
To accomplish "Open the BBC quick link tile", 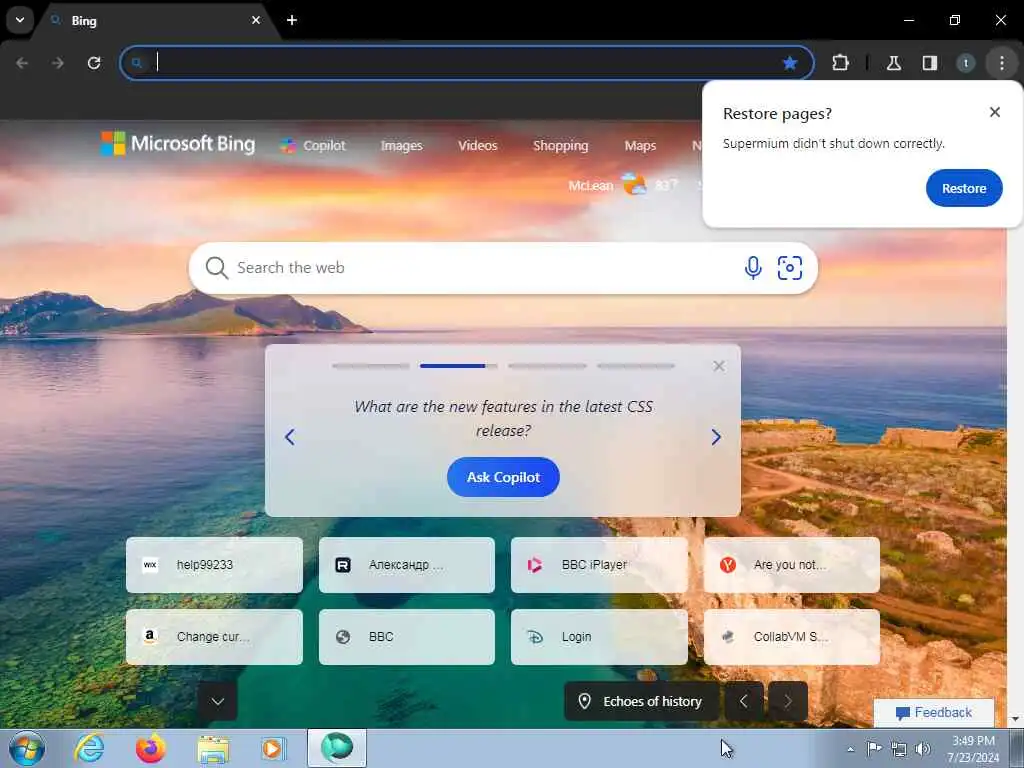I will tap(407, 637).
